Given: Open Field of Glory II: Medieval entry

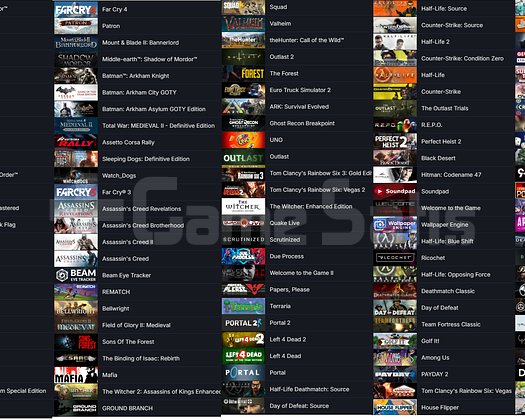Looking at the screenshot, I should (x=136, y=325).
